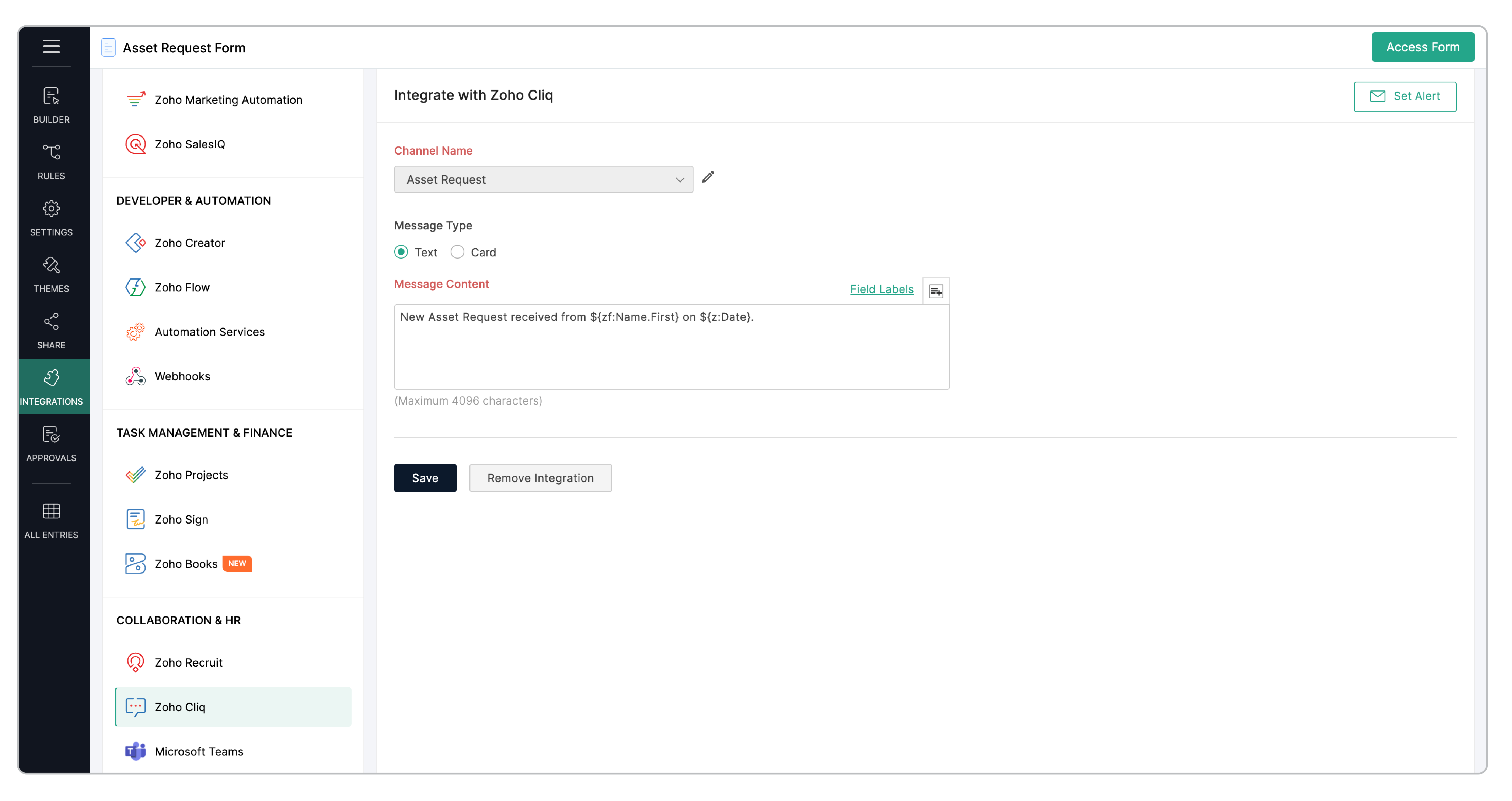Expand the Channel Name dropdown
Viewport: 1512px width, 801px height.
click(x=543, y=180)
